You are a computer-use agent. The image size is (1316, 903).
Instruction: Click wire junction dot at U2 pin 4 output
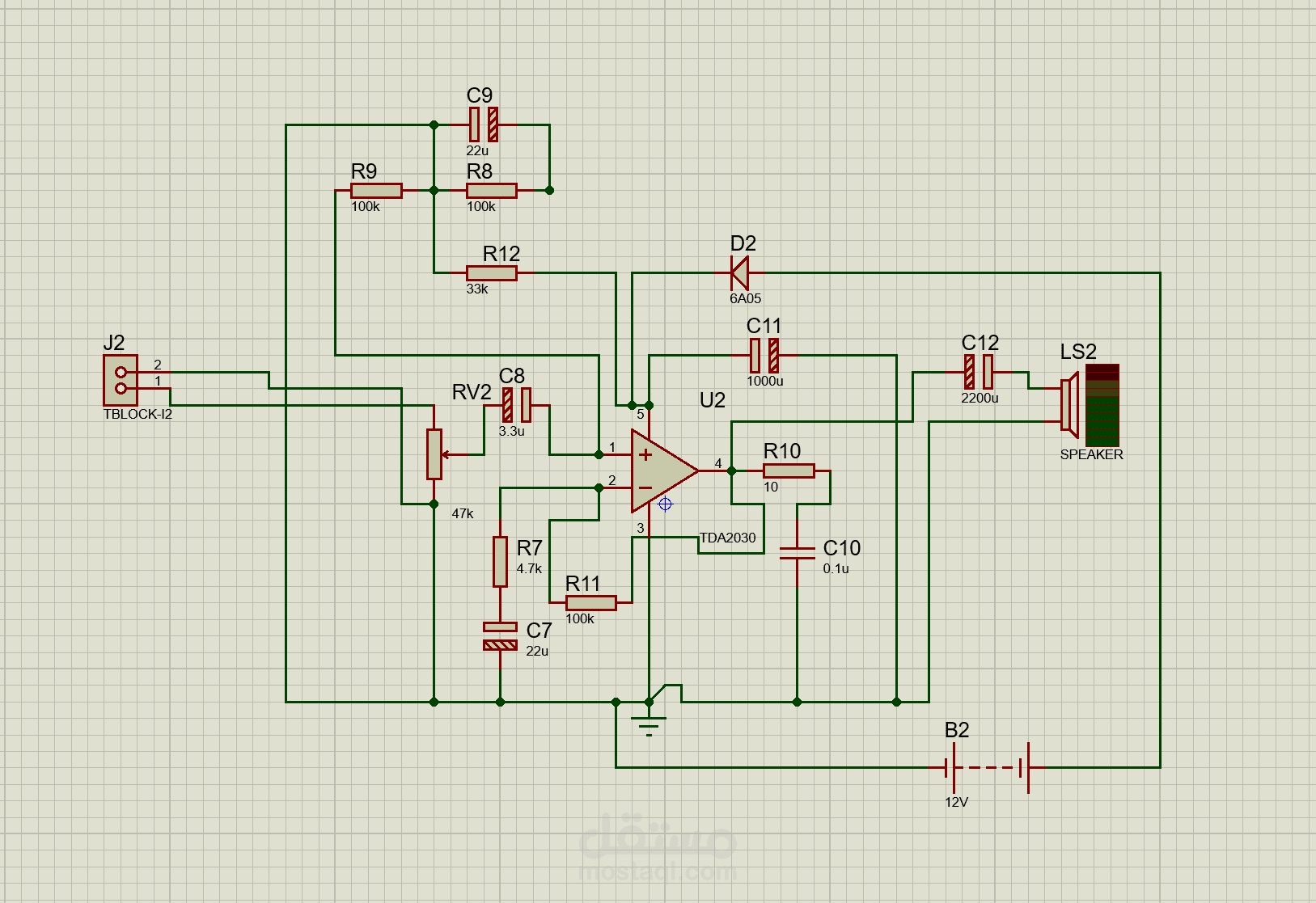[x=731, y=470]
